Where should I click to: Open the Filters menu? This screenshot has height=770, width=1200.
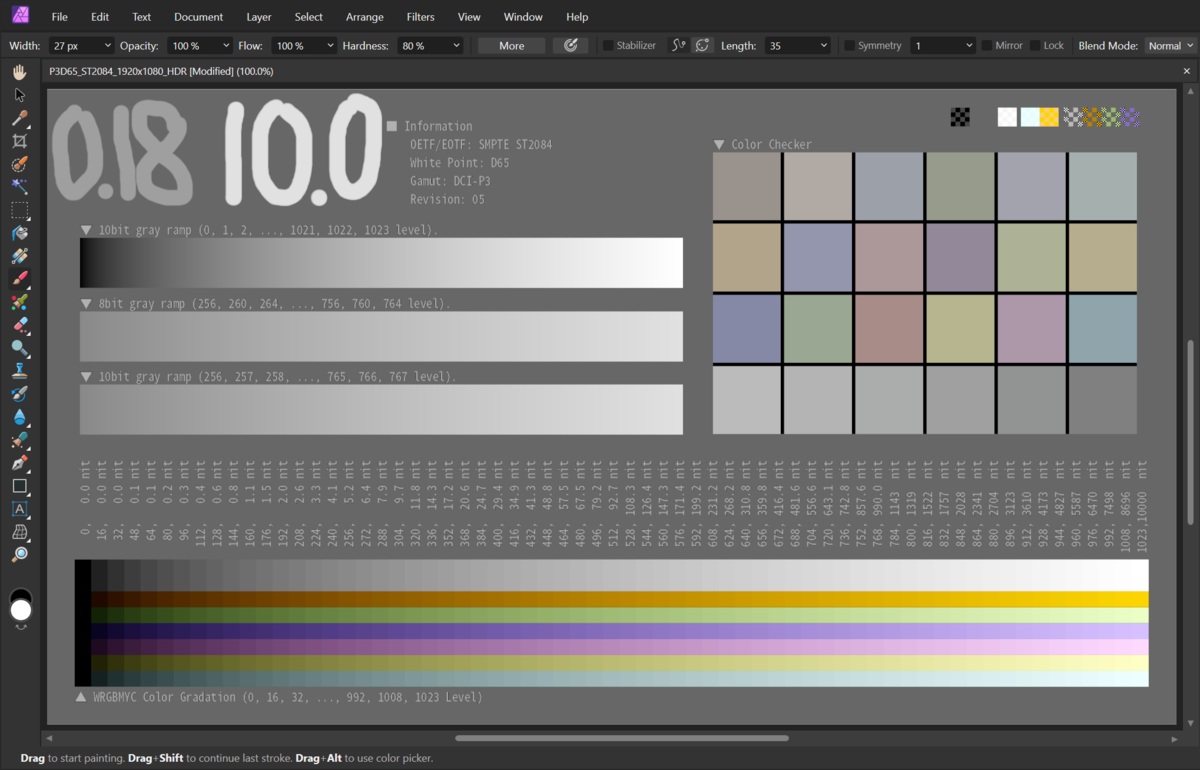(420, 17)
